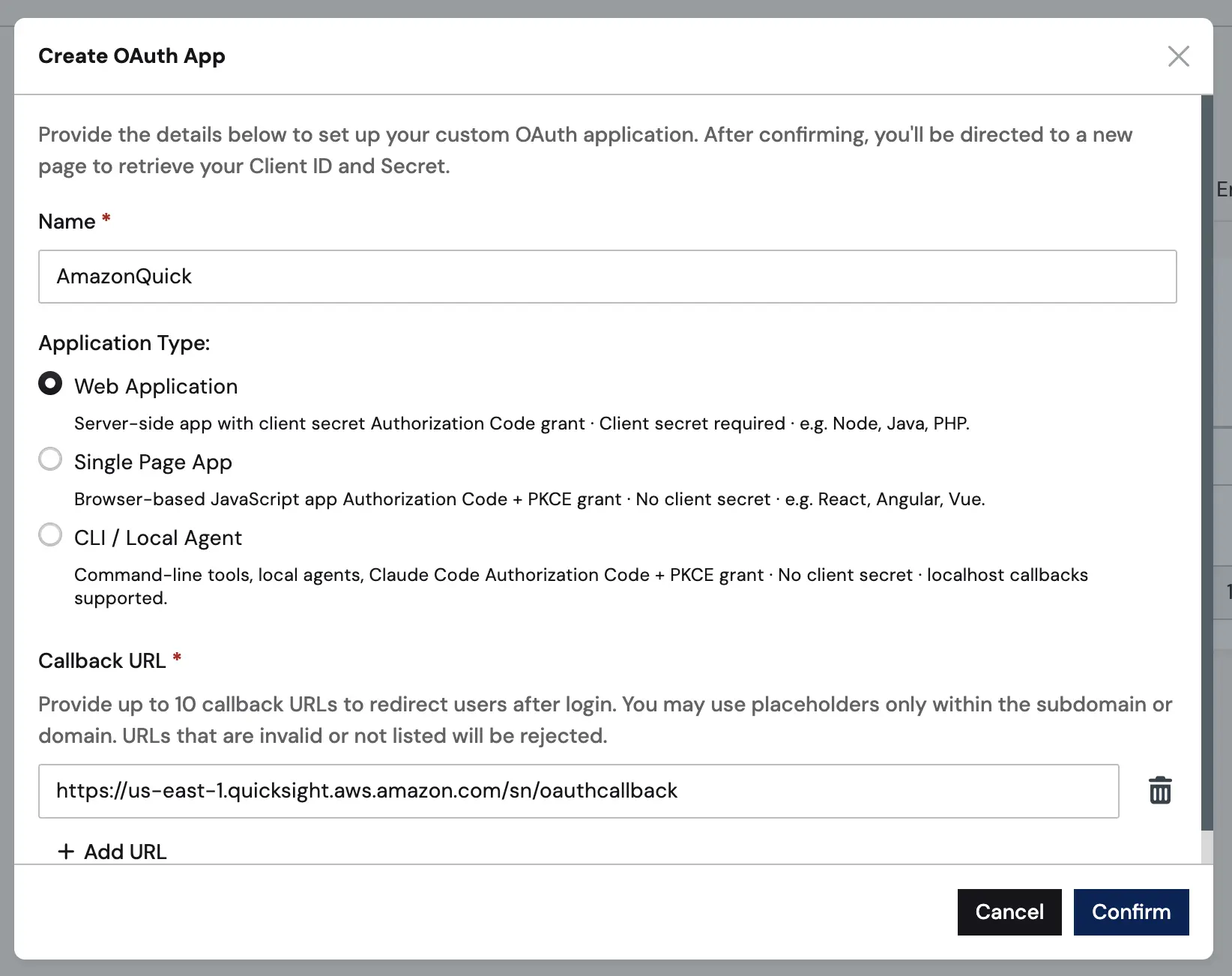Click the Callback URL field label
Screen dimensions: 1232x976
(102, 661)
